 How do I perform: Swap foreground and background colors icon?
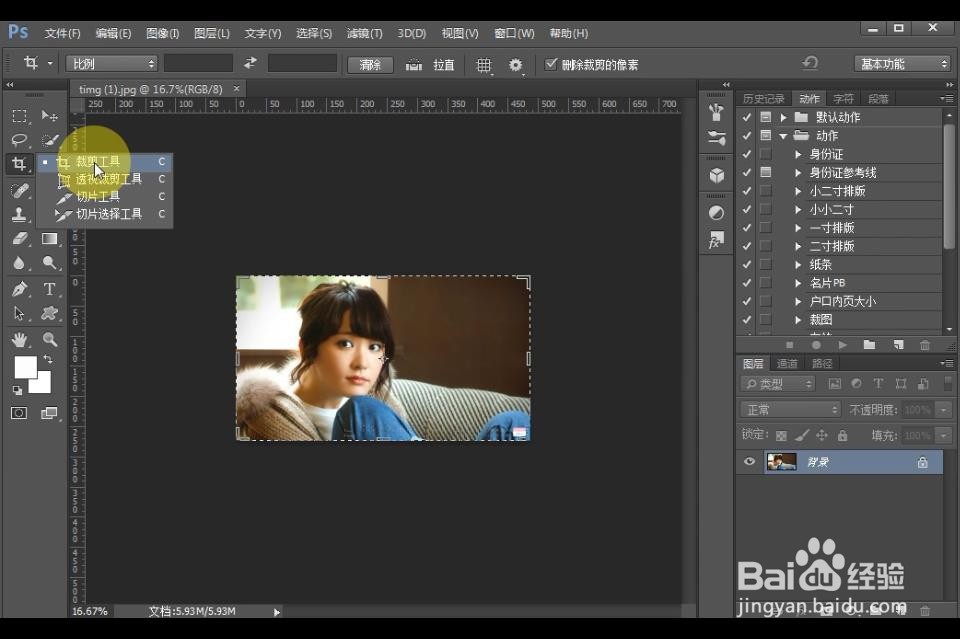tap(48, 359)
